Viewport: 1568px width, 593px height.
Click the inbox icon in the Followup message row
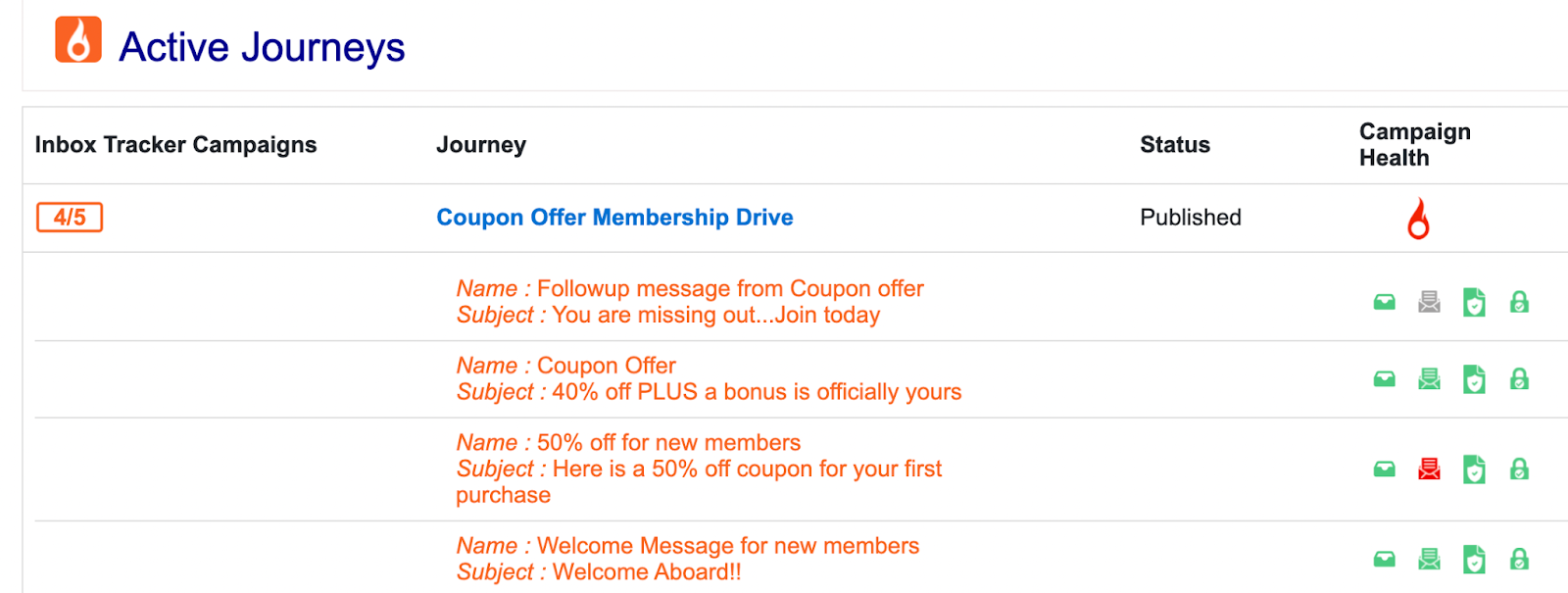(1384, 302)
